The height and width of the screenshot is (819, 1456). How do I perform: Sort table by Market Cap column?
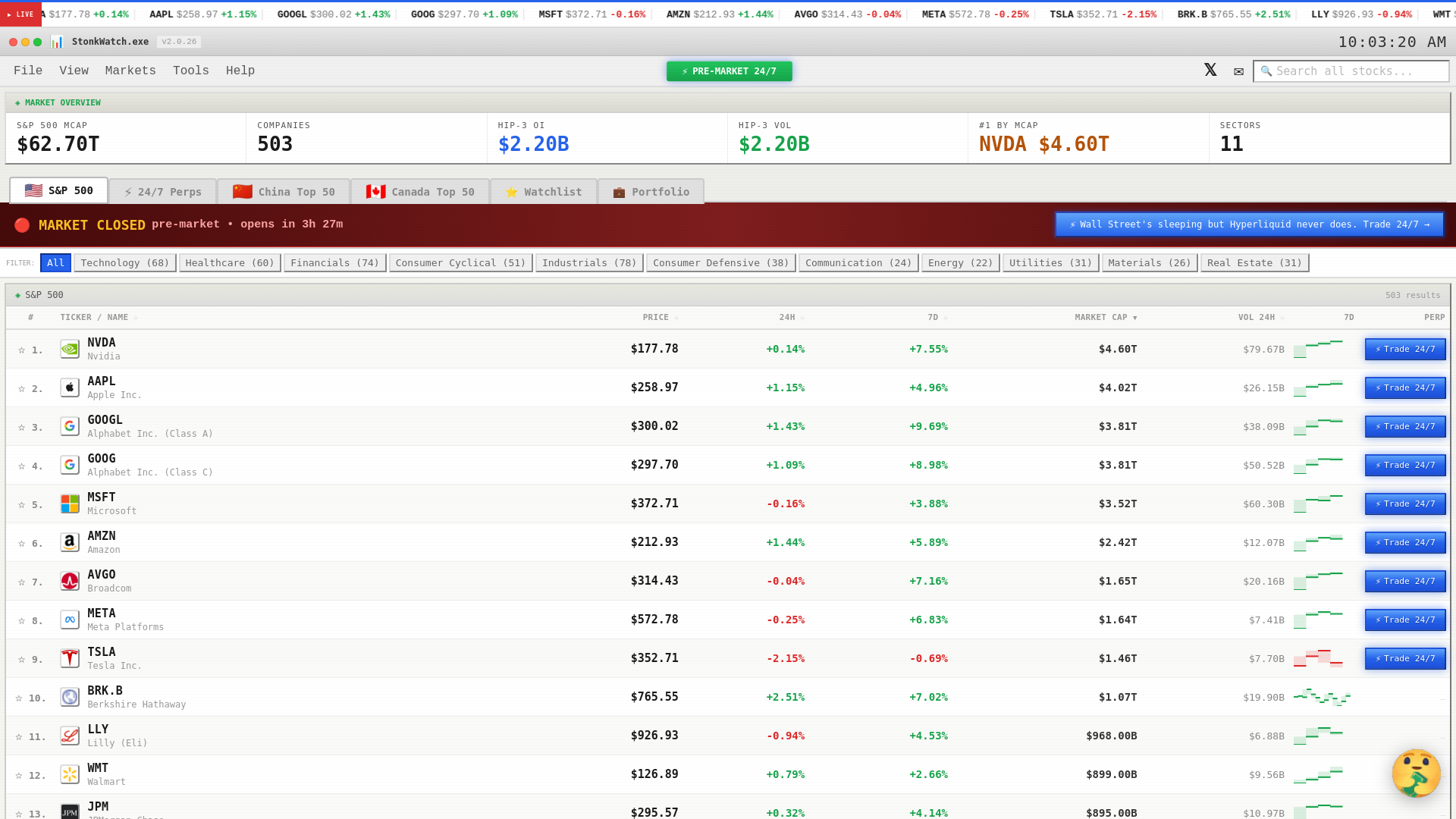(x=1106, y=317)
